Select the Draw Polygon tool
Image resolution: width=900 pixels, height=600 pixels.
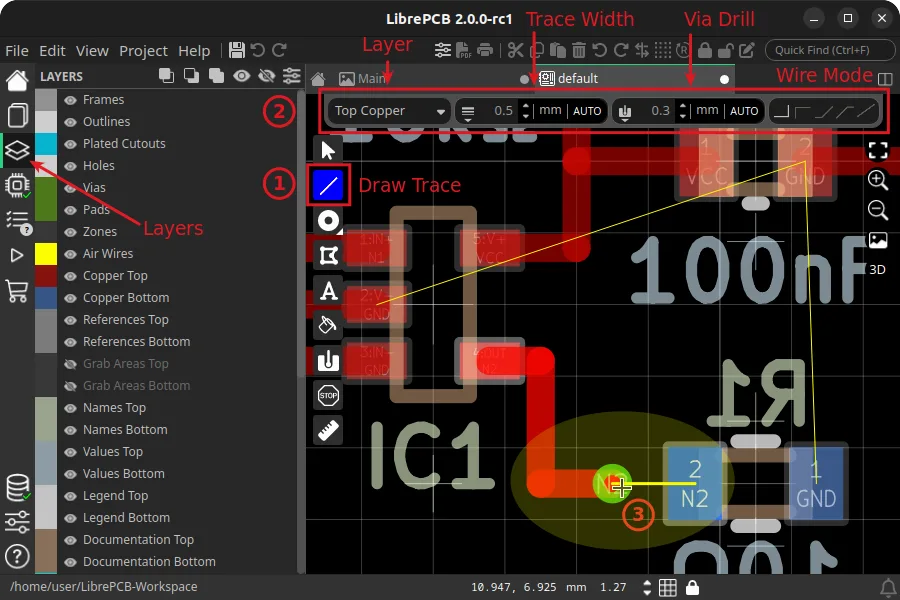328,256
